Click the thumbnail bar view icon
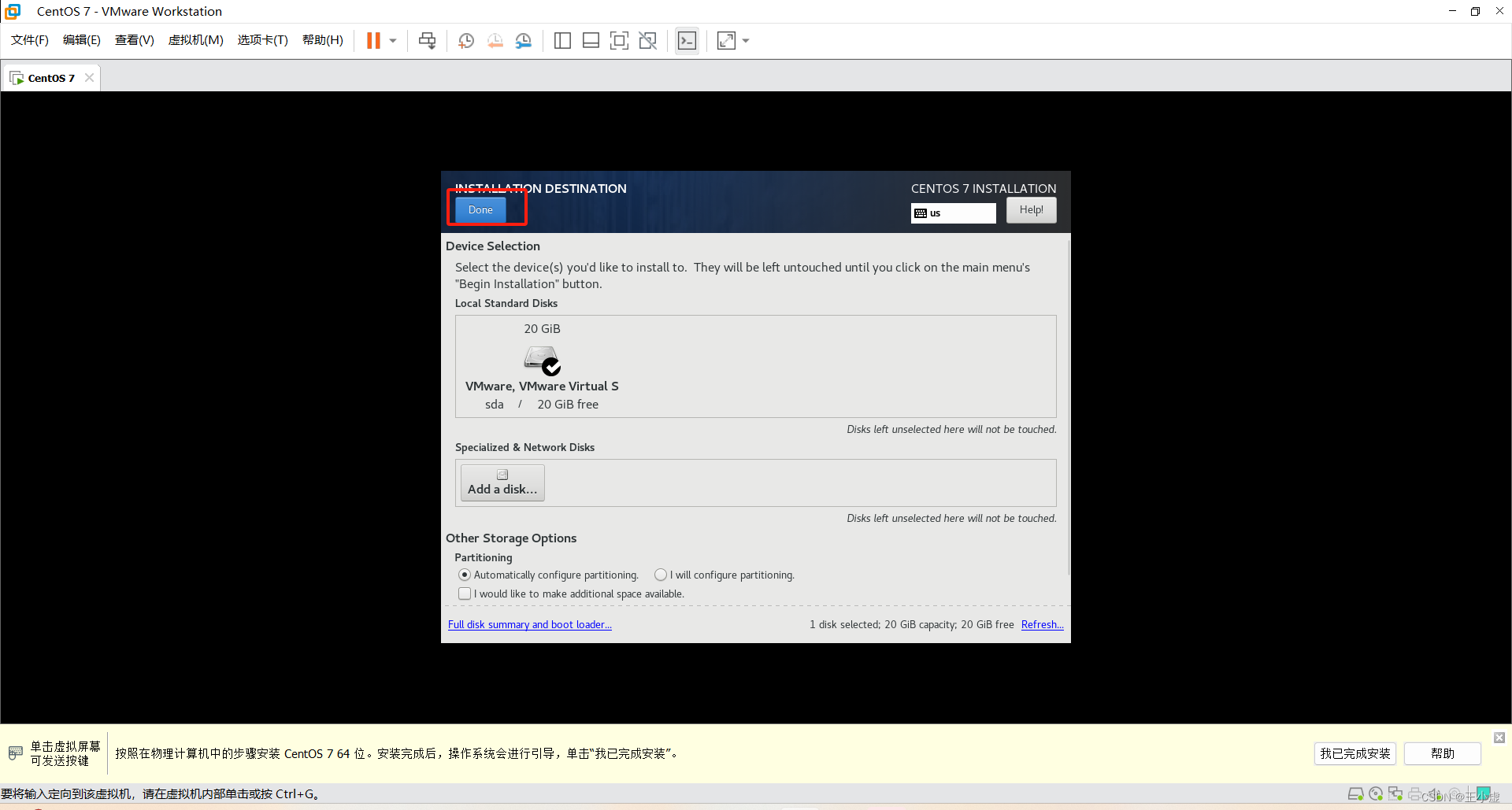This screenshot has width=1512, height=810. click(x=591, y=41)
